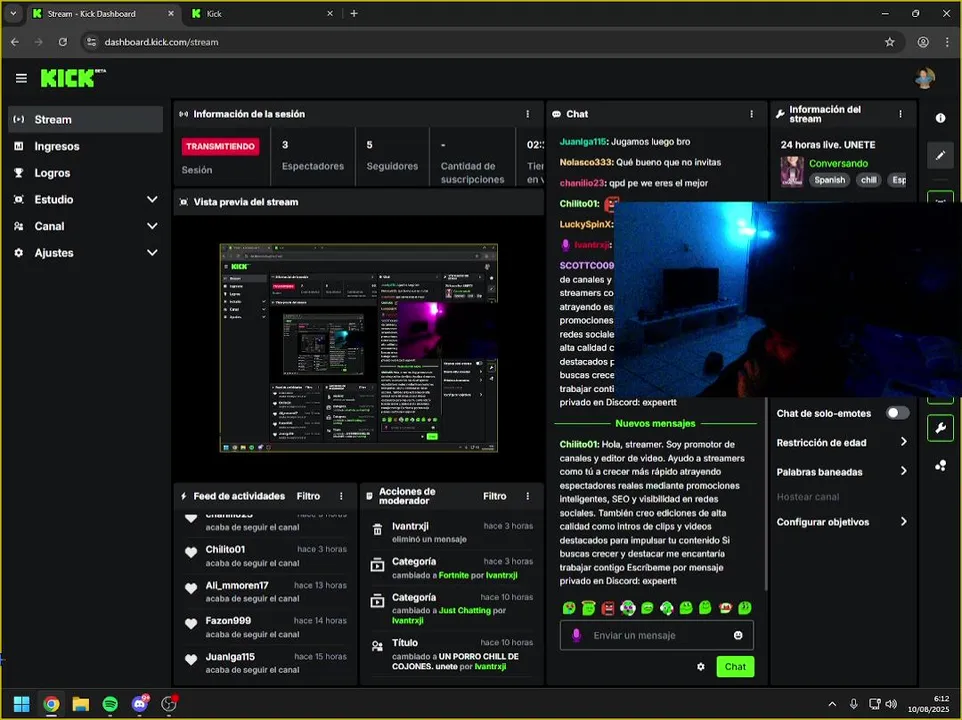The image size is (962, 720).
Task: Click the chill tag
Action: pos(868,180)
